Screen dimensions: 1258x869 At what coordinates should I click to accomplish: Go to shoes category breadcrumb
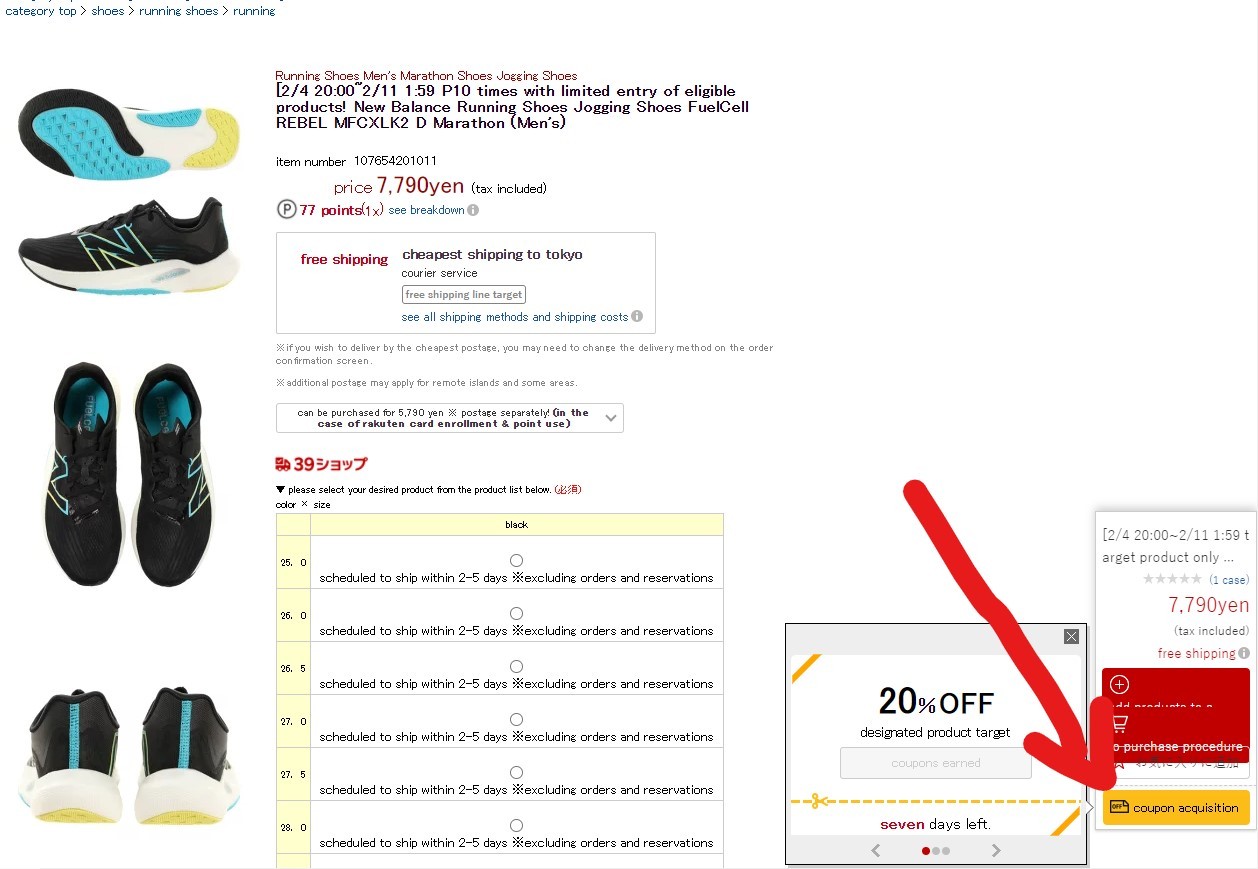click(108, 11)
